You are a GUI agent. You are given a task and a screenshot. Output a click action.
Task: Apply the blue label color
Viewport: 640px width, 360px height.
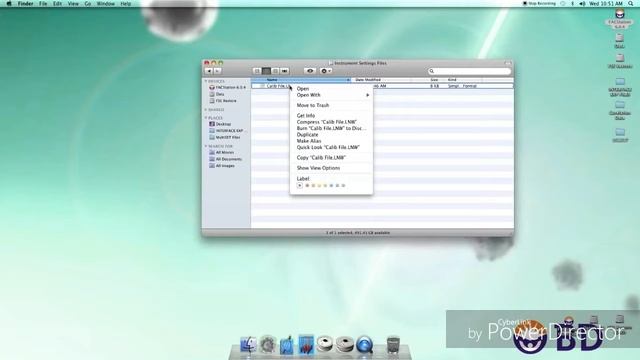[331, 186]
